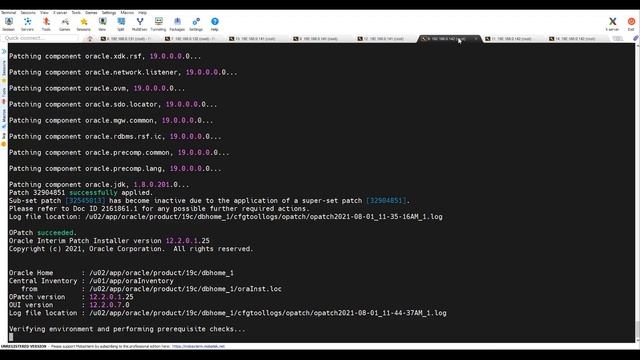Click the first Log file location path
The width and height of the screenshot is (640, 360).
(264, 217)
